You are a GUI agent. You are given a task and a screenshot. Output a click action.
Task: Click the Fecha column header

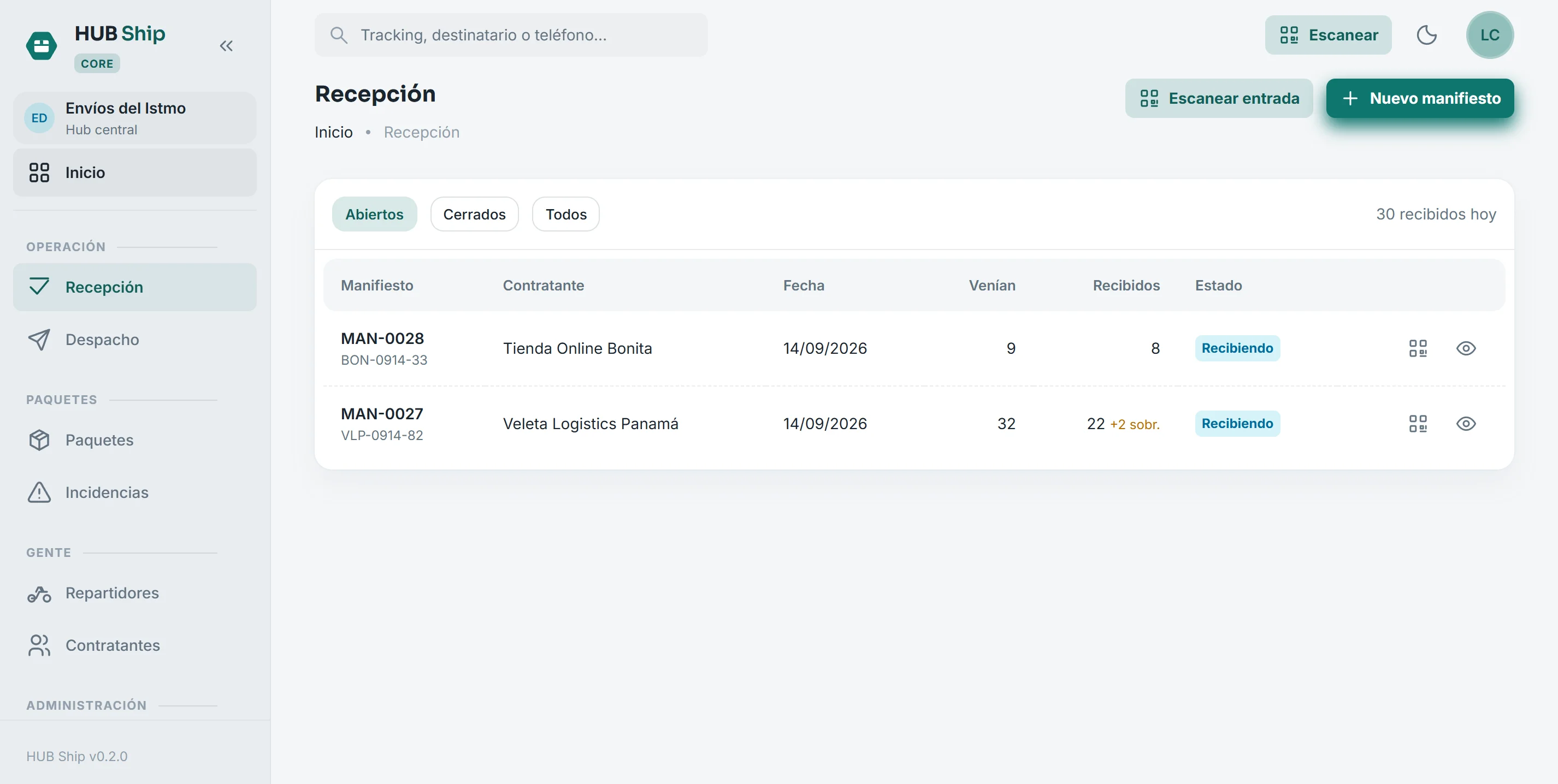coord(803,286)
